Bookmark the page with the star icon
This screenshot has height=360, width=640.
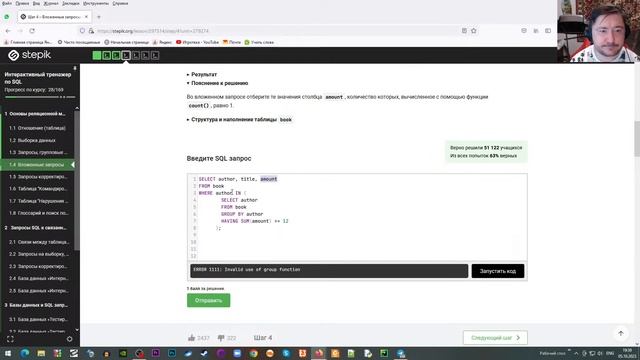click(473, 31)
